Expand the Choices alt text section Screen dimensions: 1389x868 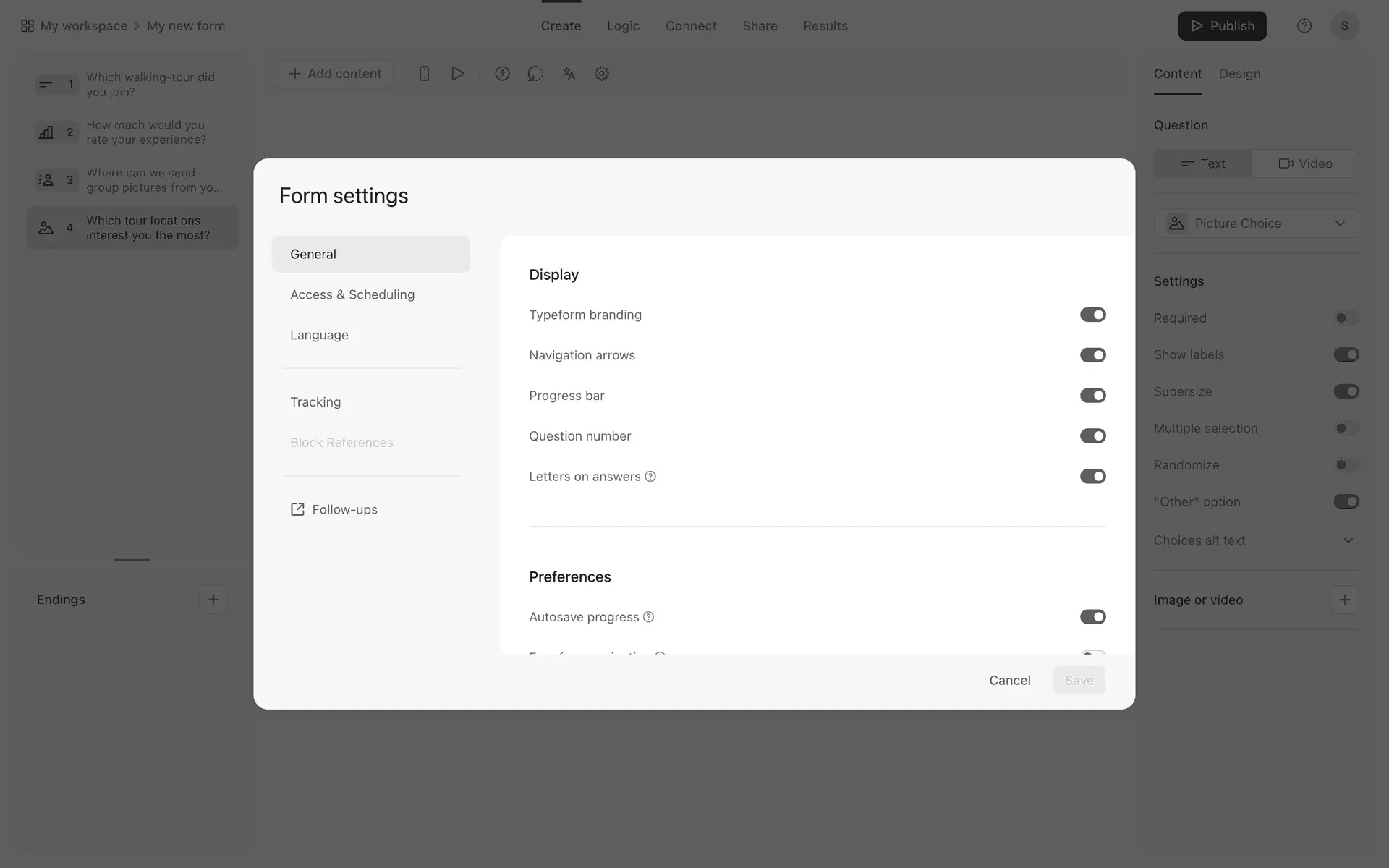[x=1348, y=540]
